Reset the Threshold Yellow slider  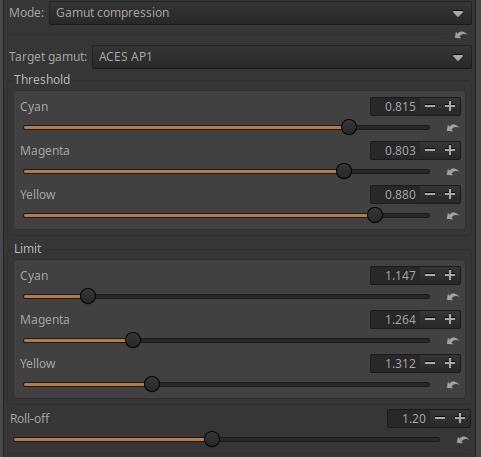click(452, 216)
